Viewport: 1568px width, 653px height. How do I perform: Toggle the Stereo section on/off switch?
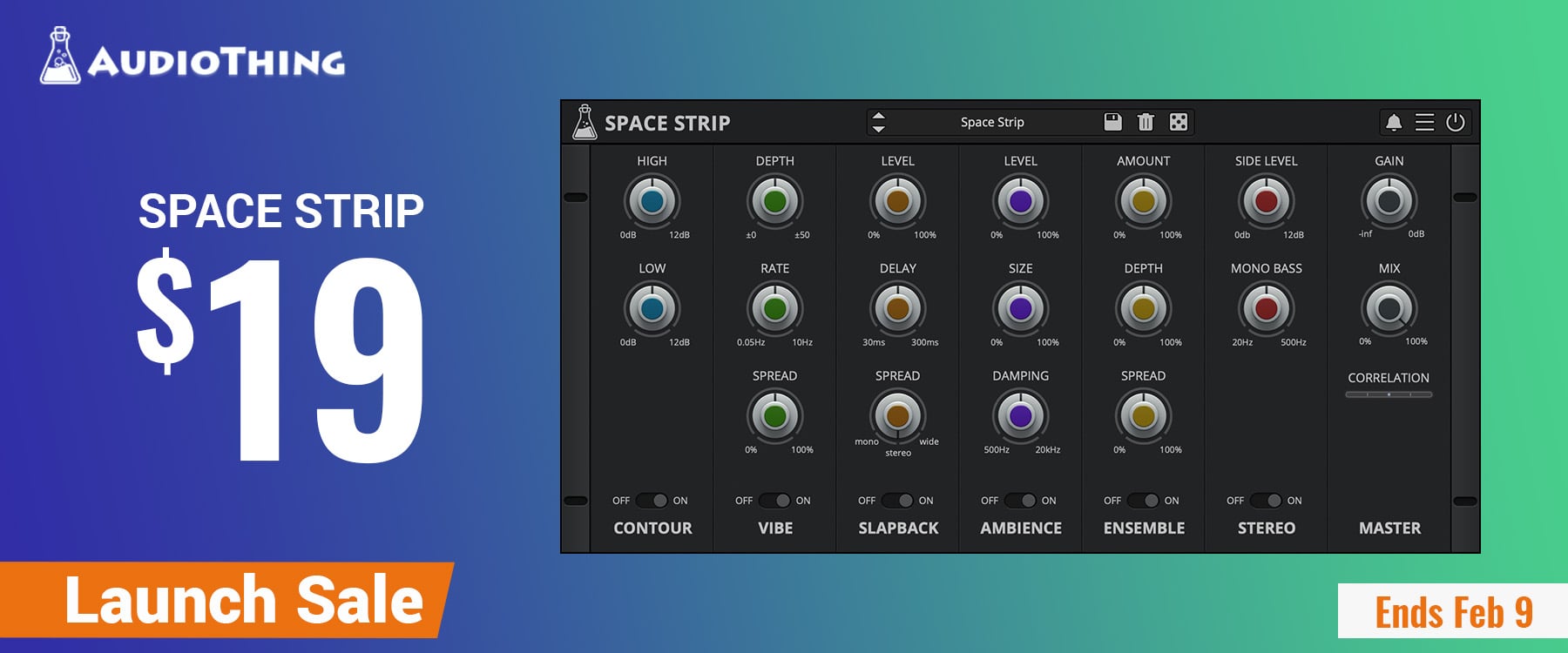(1266, 501)
